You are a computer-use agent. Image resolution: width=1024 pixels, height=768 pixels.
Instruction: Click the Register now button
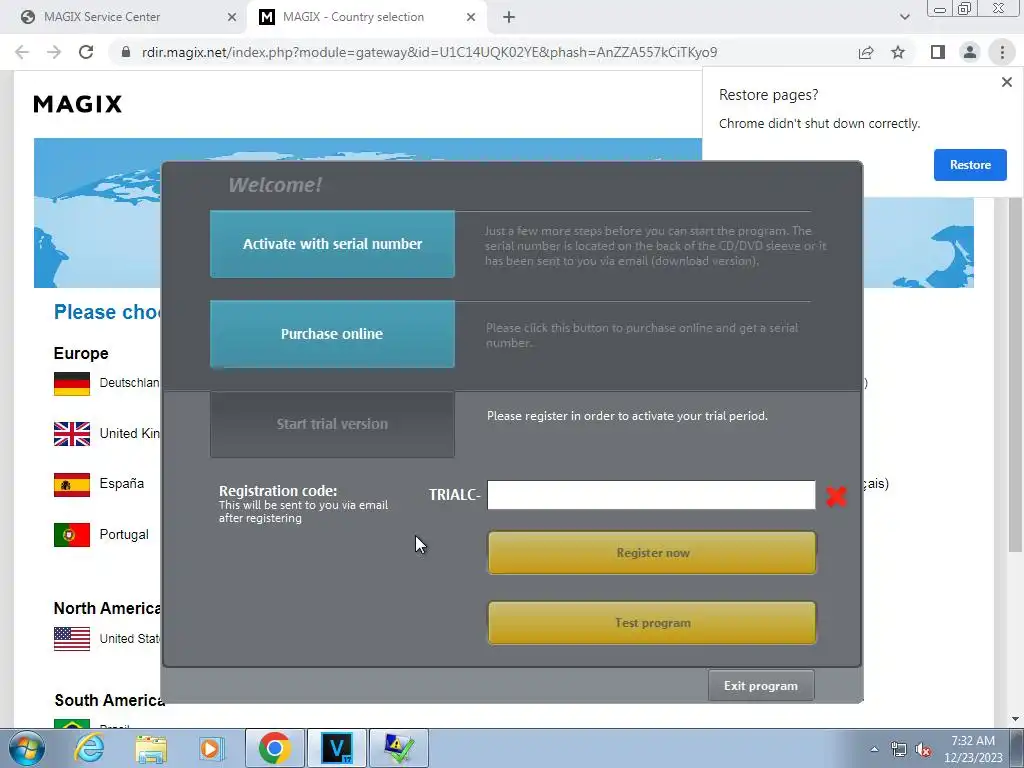(x=652, y=552)
